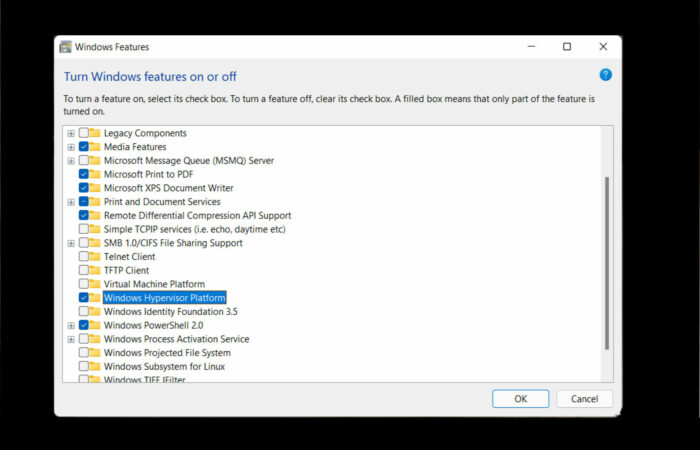Image resolution: width=700 pixels, height=450 pixels.
Task: Maximize the Windows Features window
Action: (x=567, y=46)
